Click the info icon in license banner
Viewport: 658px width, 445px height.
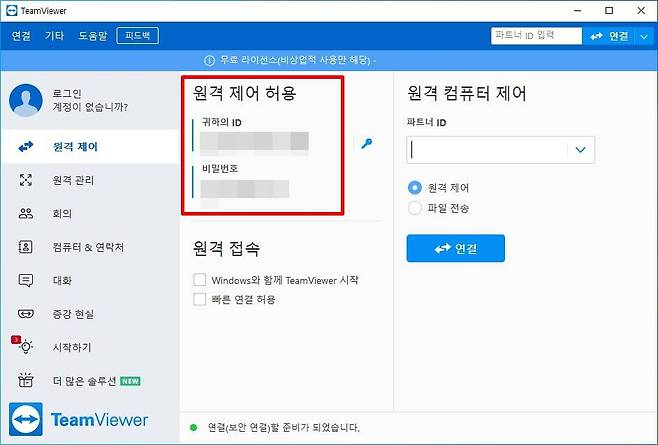209,60
